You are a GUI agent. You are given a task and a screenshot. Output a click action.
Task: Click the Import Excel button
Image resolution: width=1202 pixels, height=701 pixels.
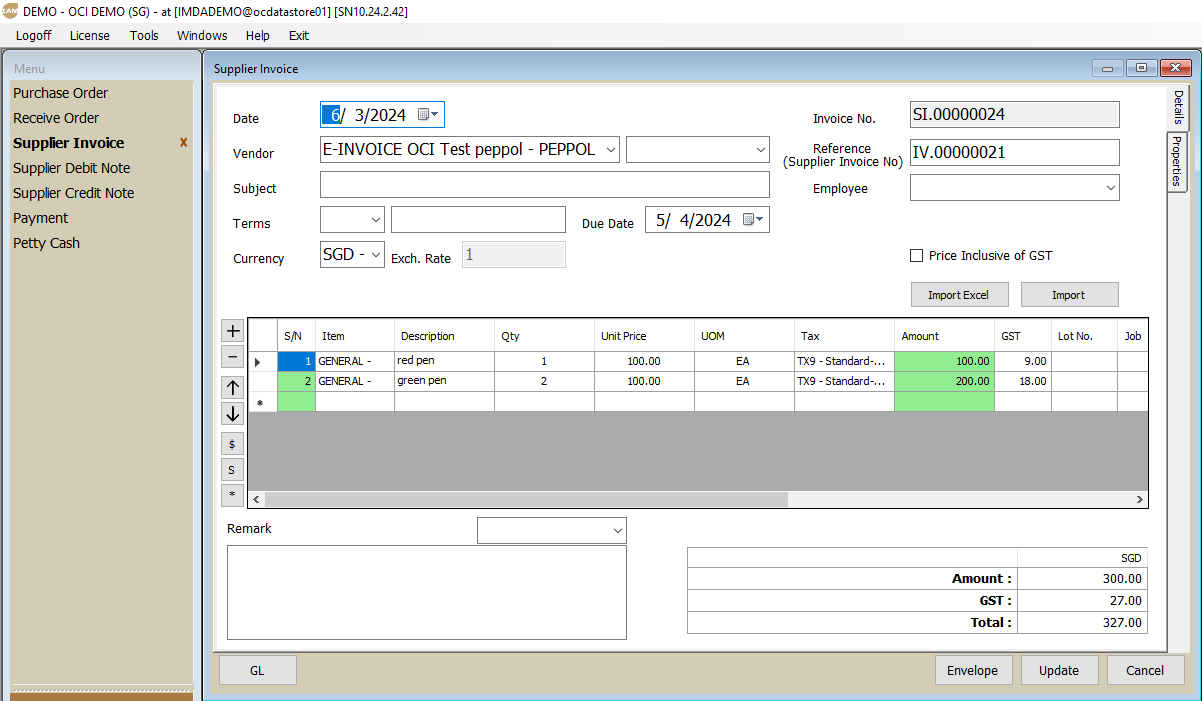[958, 295]
